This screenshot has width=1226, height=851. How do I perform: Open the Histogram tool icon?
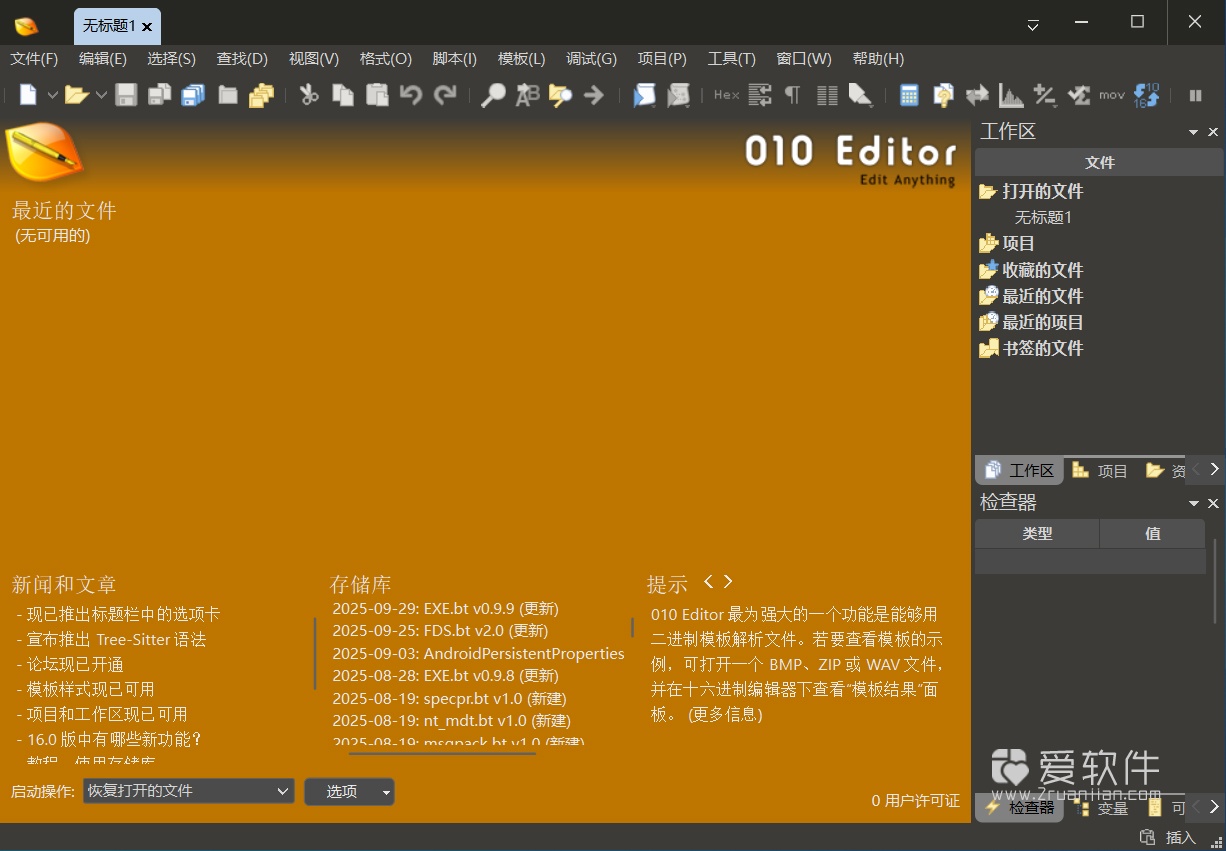click(1010, 95)
